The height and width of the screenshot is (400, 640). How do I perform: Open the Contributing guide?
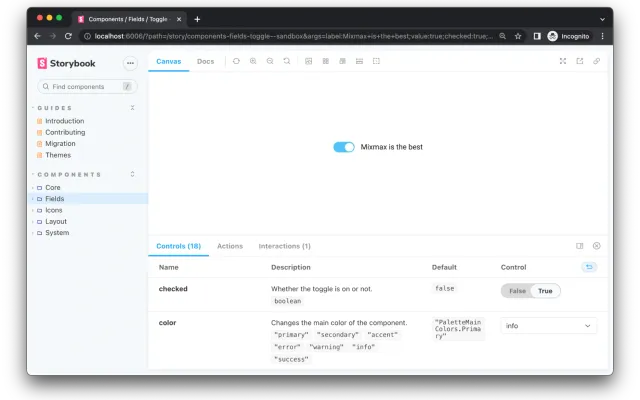(x=65, y=132)
